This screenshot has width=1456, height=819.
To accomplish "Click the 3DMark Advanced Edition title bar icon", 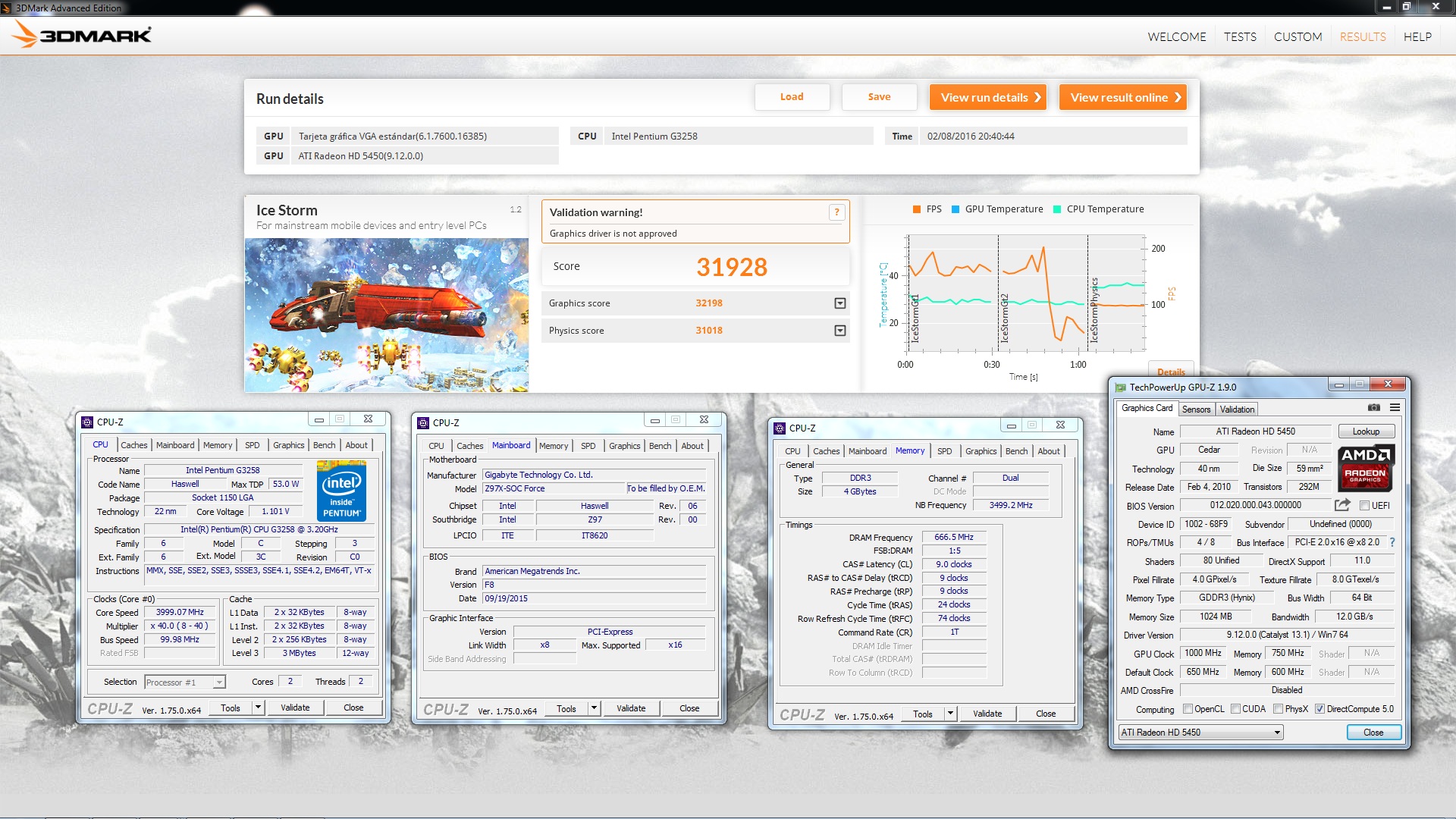I will 7,8.
